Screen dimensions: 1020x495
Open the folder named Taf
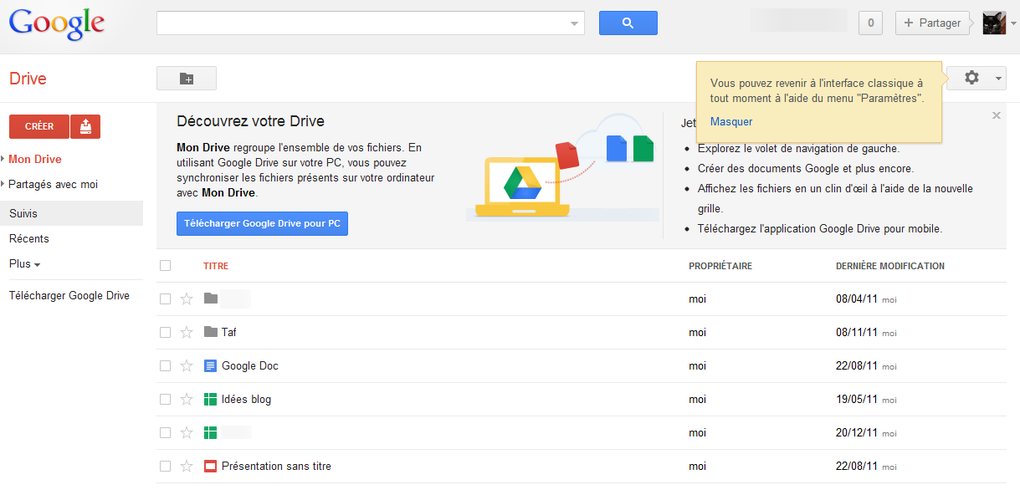(228, 332)
